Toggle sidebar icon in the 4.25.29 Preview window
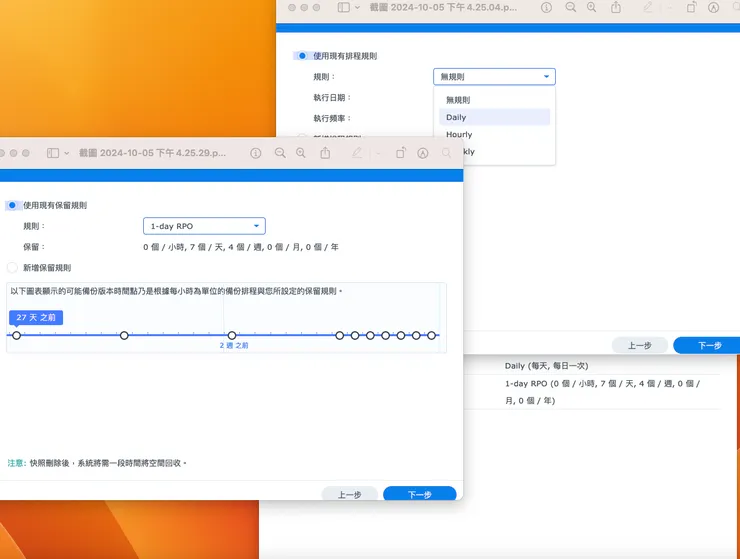The image size is (740, 559). (53, 153)
